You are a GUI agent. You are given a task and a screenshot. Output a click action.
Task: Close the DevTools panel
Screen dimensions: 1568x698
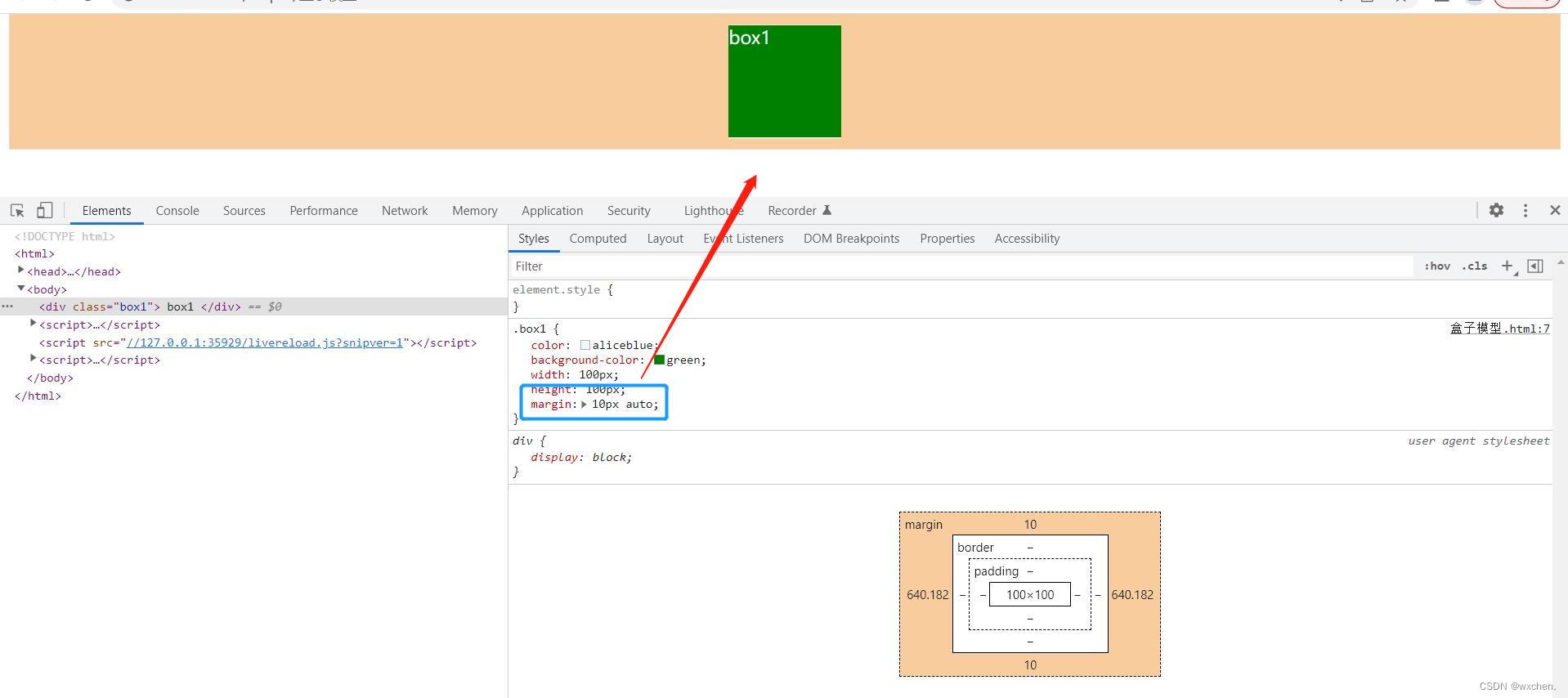click(x=1555, y=210)
